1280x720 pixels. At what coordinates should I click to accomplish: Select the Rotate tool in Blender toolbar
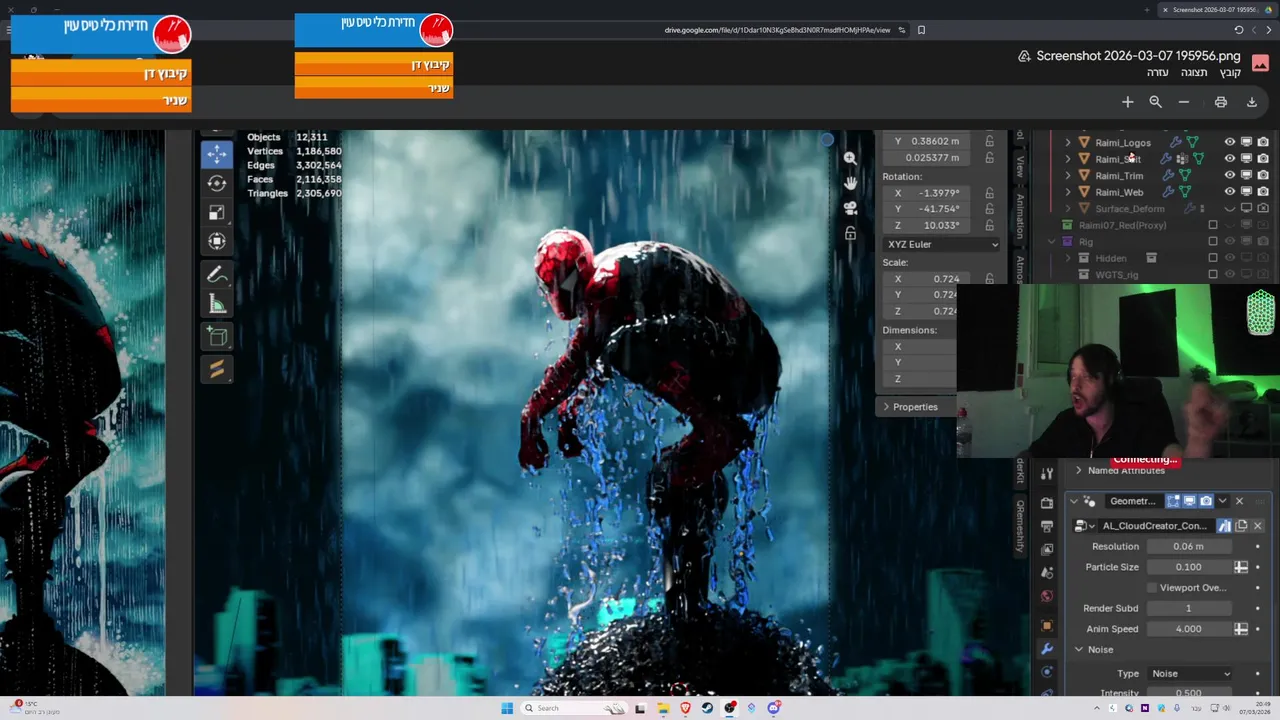click(217, 183)
